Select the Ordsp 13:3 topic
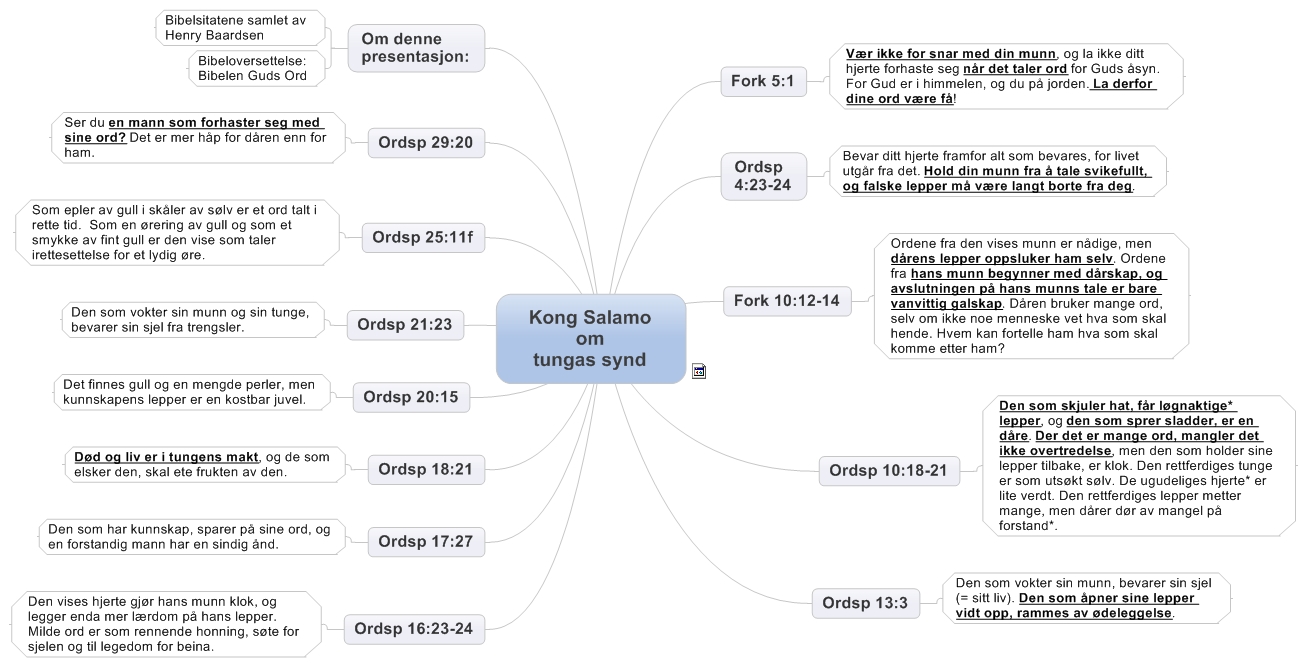 pos(866,602)
